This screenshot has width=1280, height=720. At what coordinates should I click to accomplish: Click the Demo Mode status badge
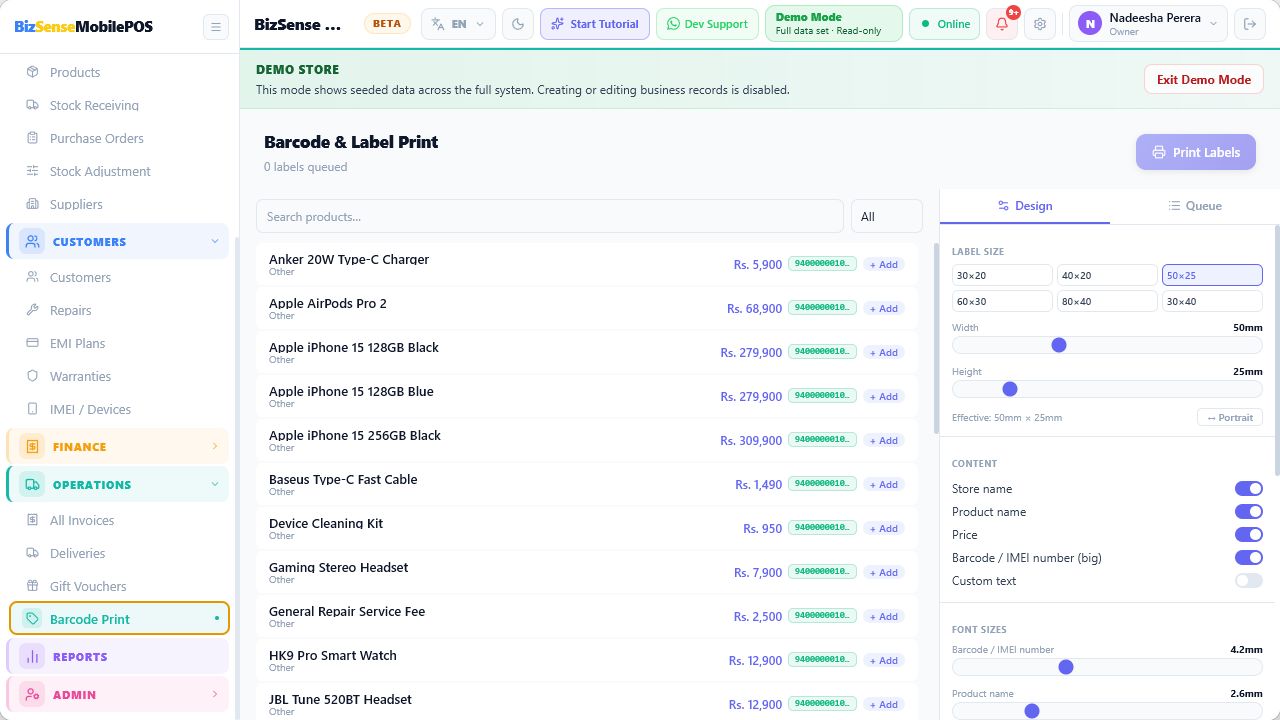833,24
